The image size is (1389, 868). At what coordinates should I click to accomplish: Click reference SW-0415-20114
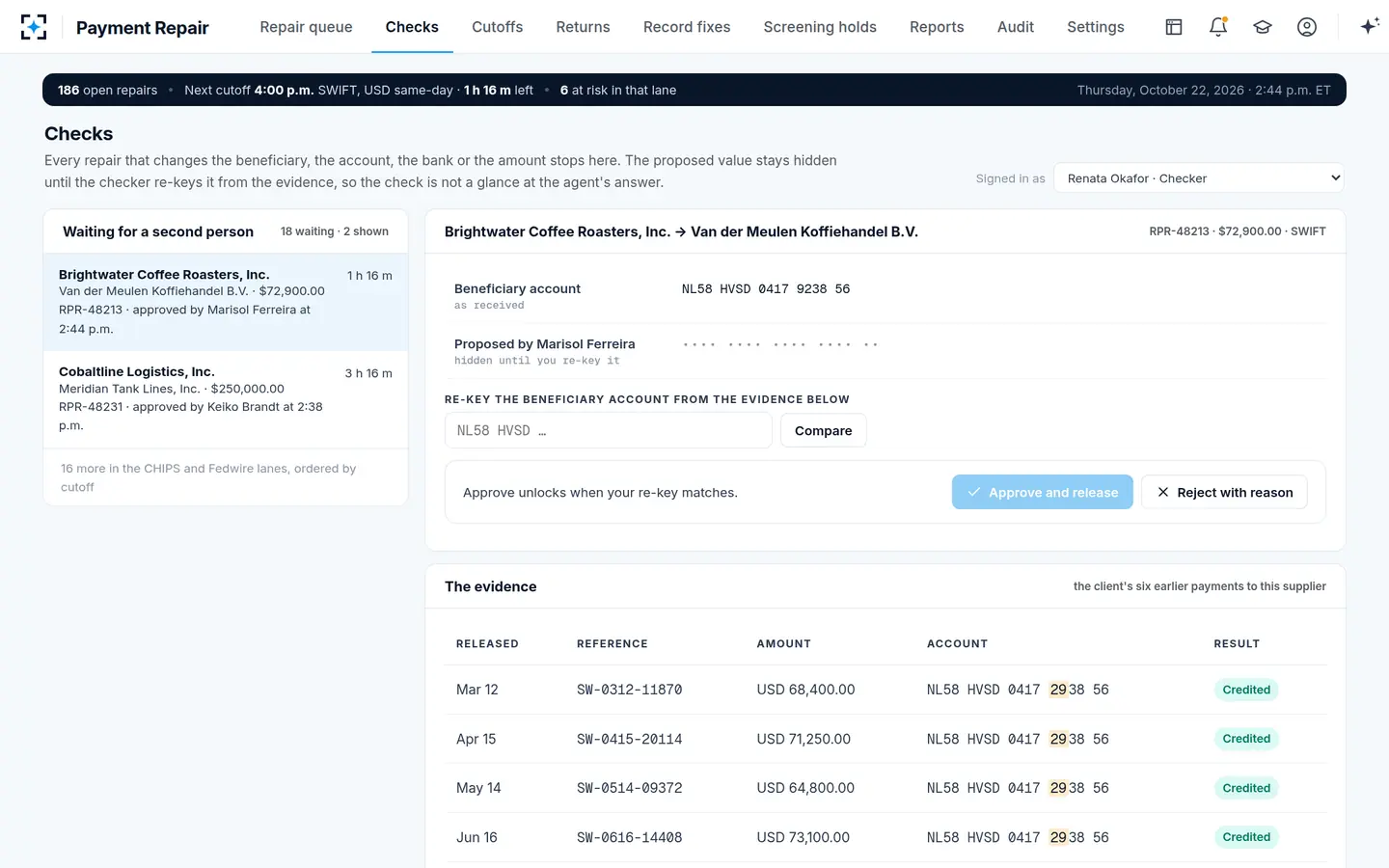pos(630,739)
